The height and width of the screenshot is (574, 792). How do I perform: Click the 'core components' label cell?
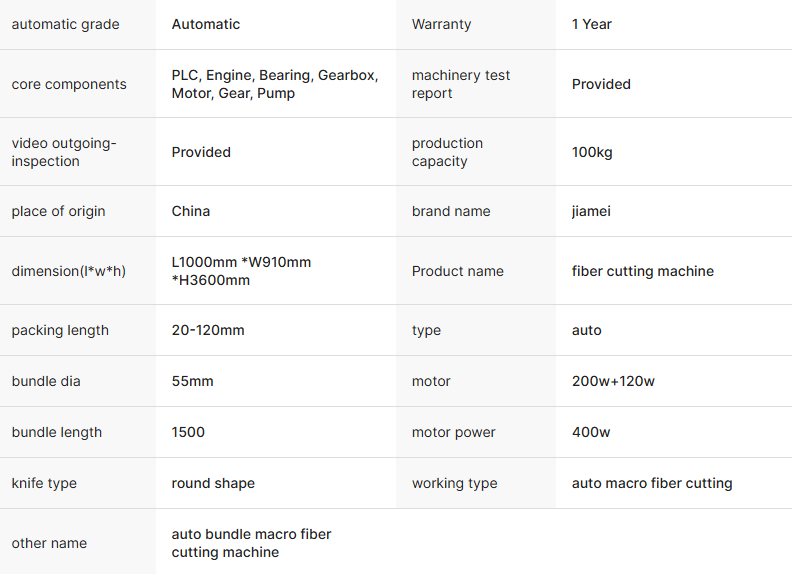pyautogui.click(x=69, y=84)
